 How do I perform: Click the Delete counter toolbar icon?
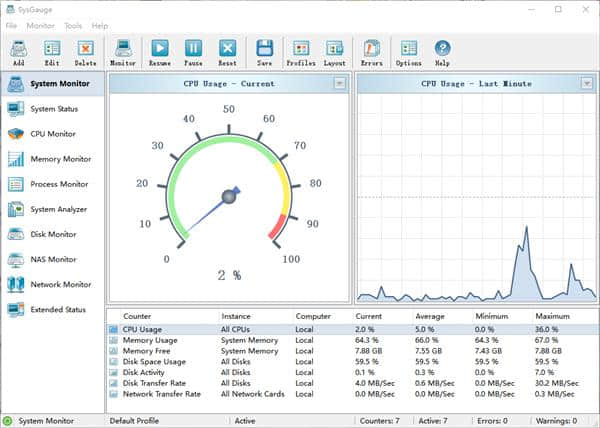tap(86, 50)
